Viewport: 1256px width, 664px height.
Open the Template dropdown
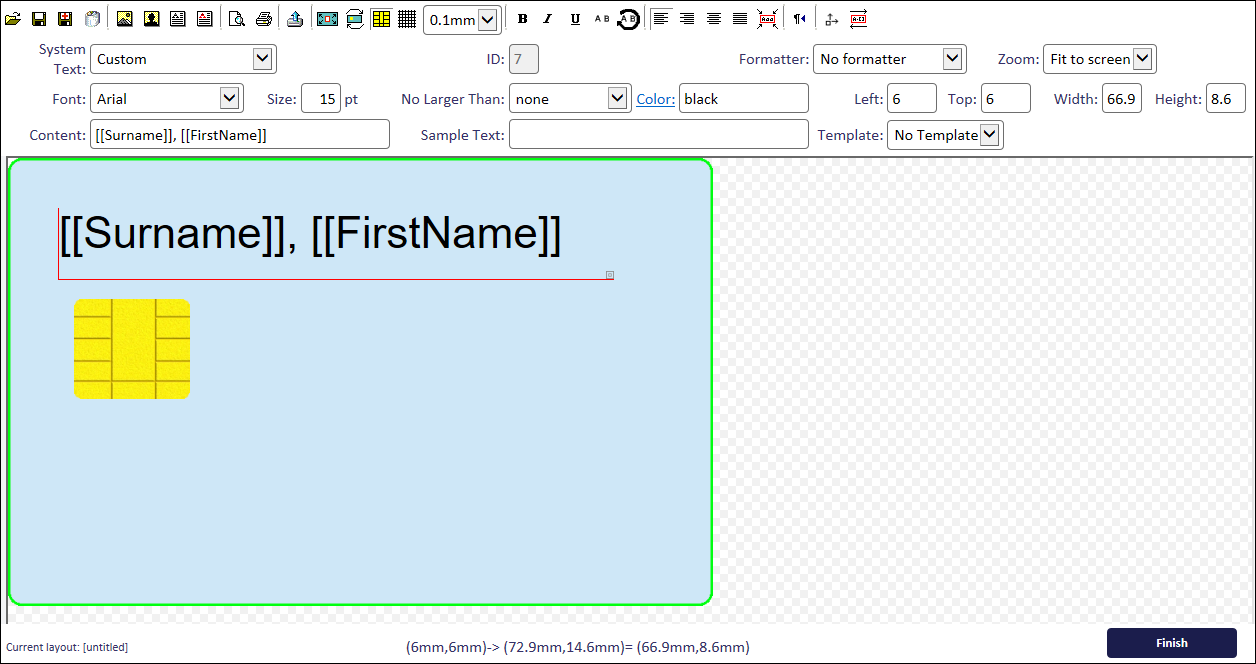tap(945, 135)
